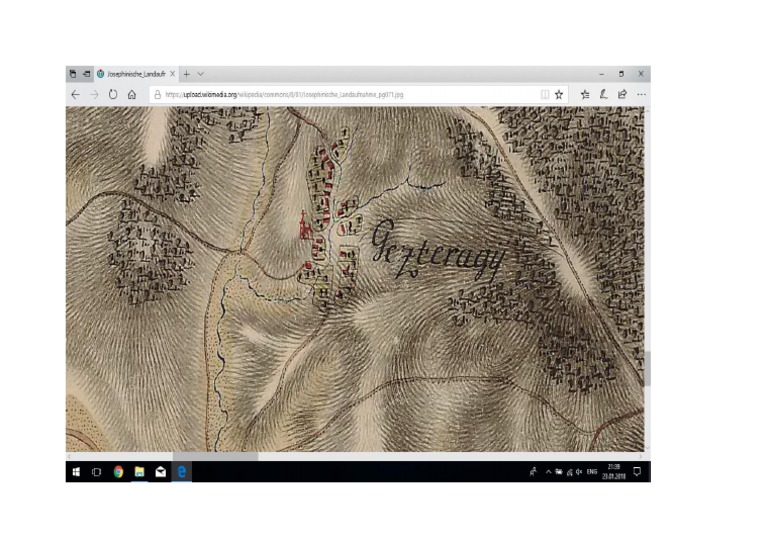Change ENG input language
Viewport: 768px width, 543px height.
pyautogui.click(x=592, y=472)
